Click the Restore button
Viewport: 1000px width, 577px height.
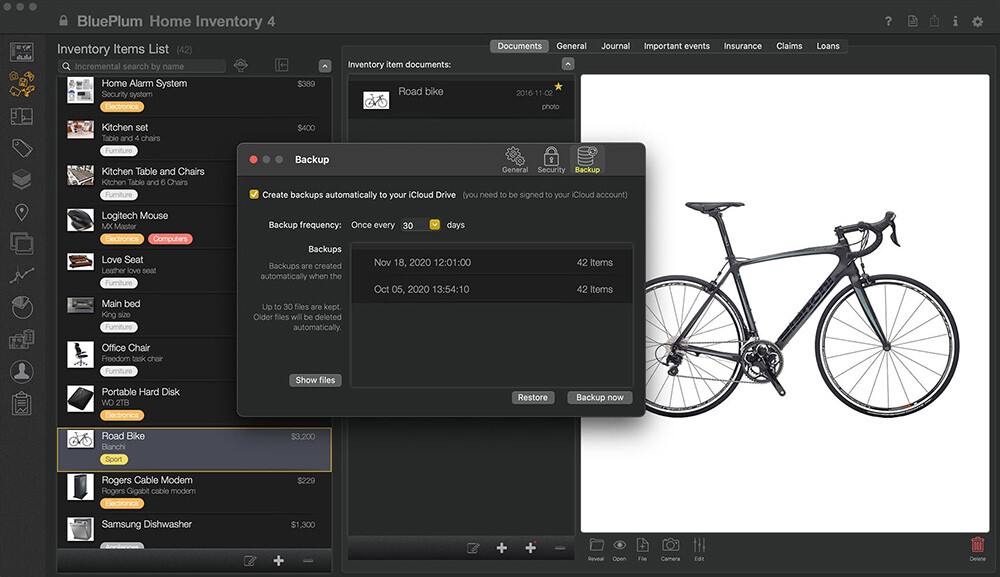click(533, 397)
